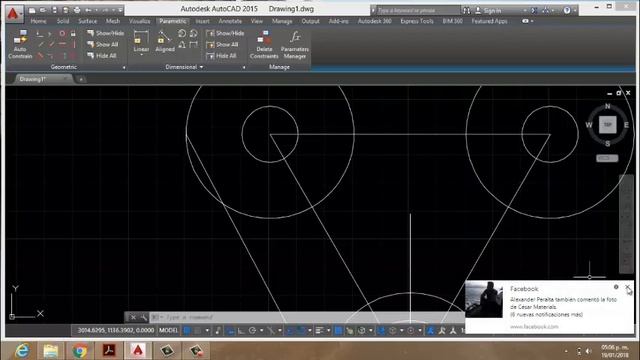Open the Dimensional panel settings arrow
The image size is (640, 360).
[x=244, y=67]
